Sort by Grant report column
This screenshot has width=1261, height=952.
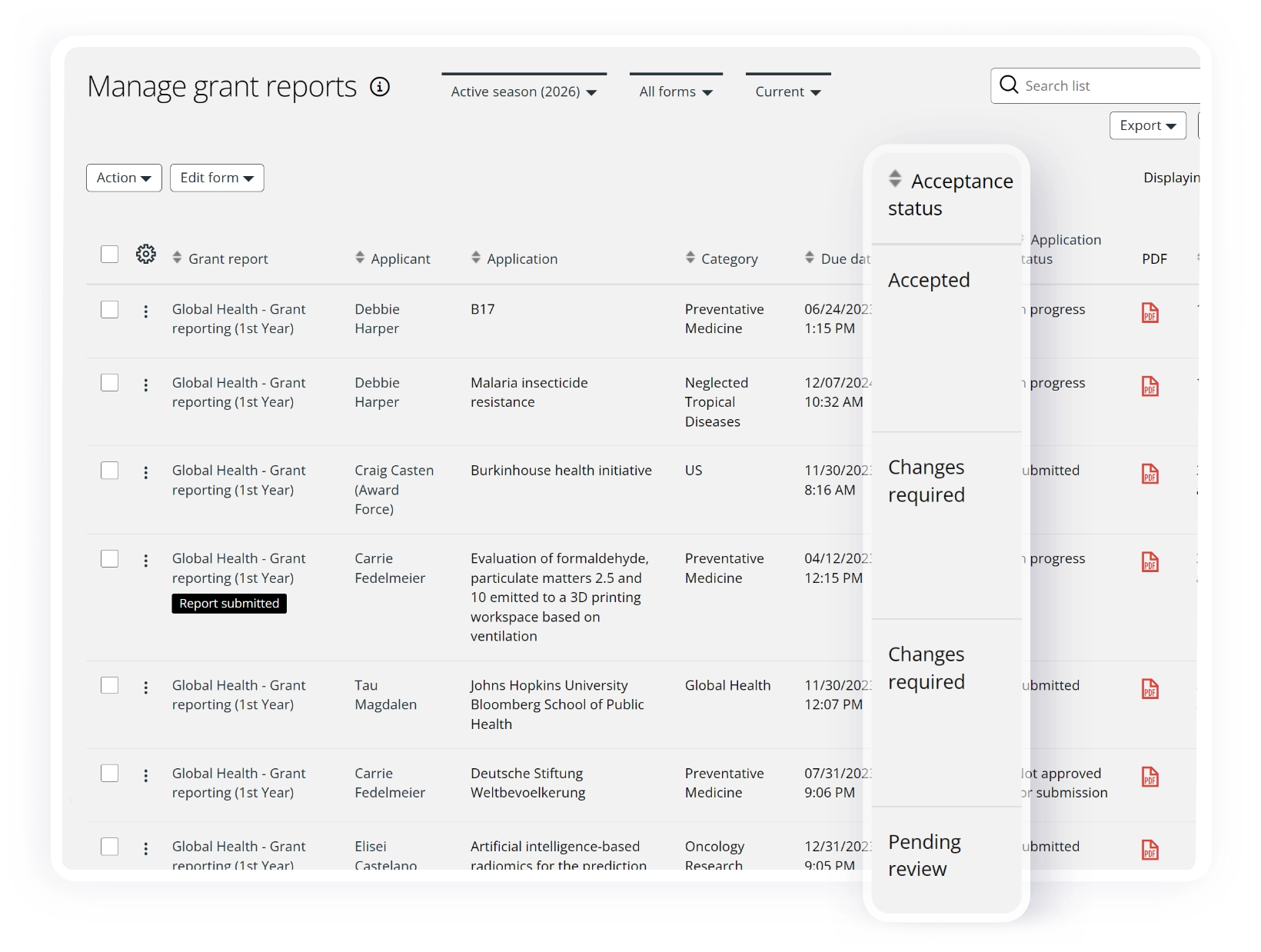pyautogui.click(x=220, y=258)
